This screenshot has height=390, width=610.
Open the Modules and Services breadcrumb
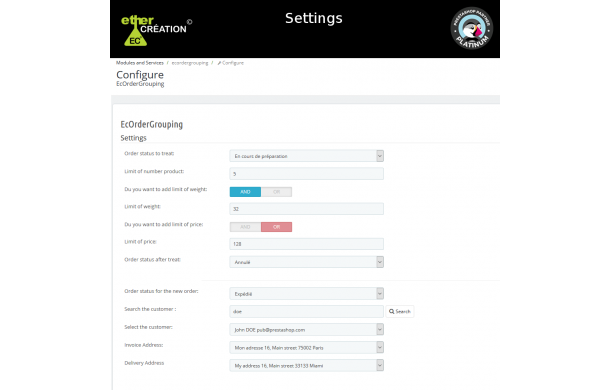tap(140, 63)
